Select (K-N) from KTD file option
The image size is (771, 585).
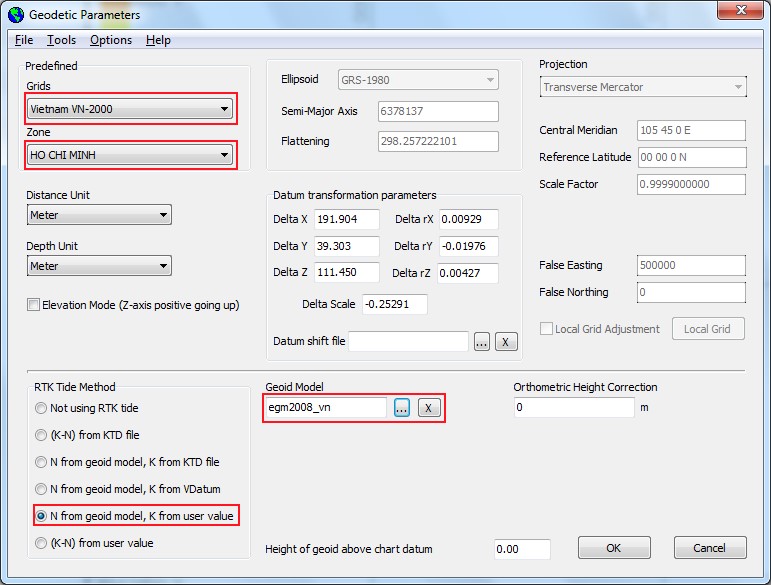[41, 435]
